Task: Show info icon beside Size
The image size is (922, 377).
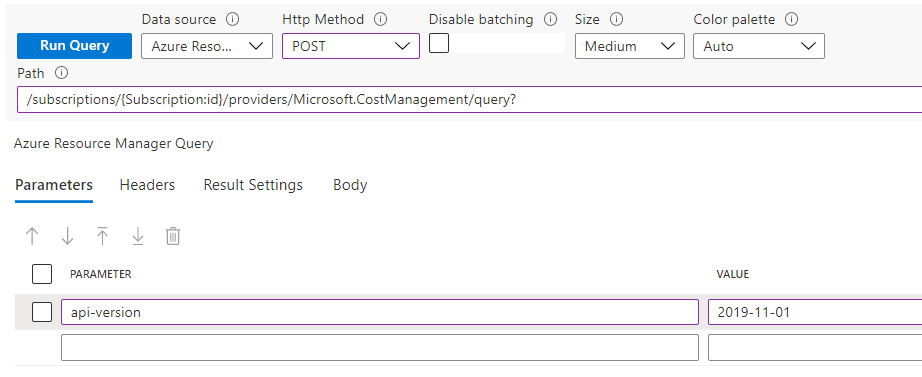Action: coord(616,19)
